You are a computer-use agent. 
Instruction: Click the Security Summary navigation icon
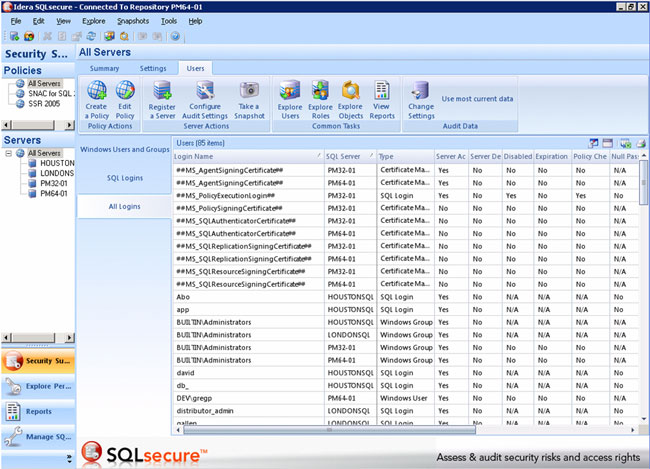13,361
